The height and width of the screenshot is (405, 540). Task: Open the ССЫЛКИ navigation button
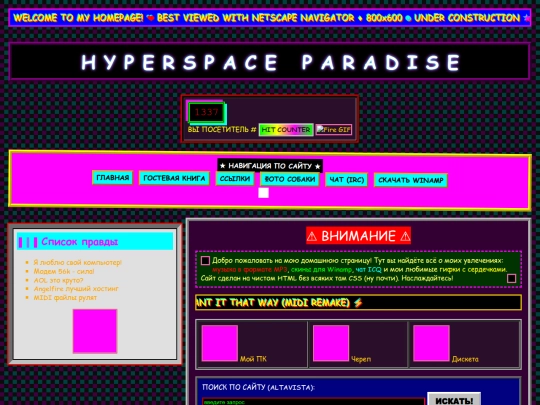pyautogui.click(x=235, y=179)
